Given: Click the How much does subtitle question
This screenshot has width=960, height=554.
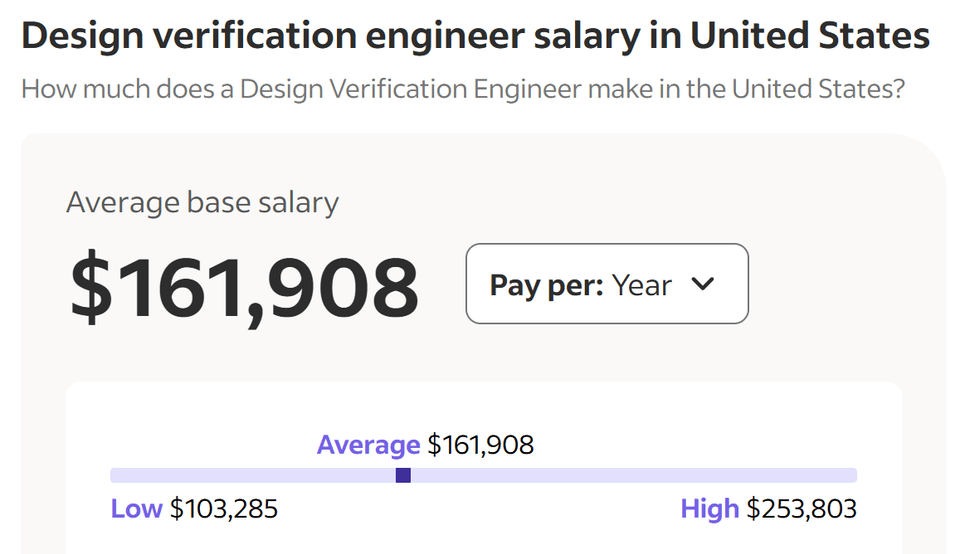Looking at the screenshot, I should click(462, 88).
